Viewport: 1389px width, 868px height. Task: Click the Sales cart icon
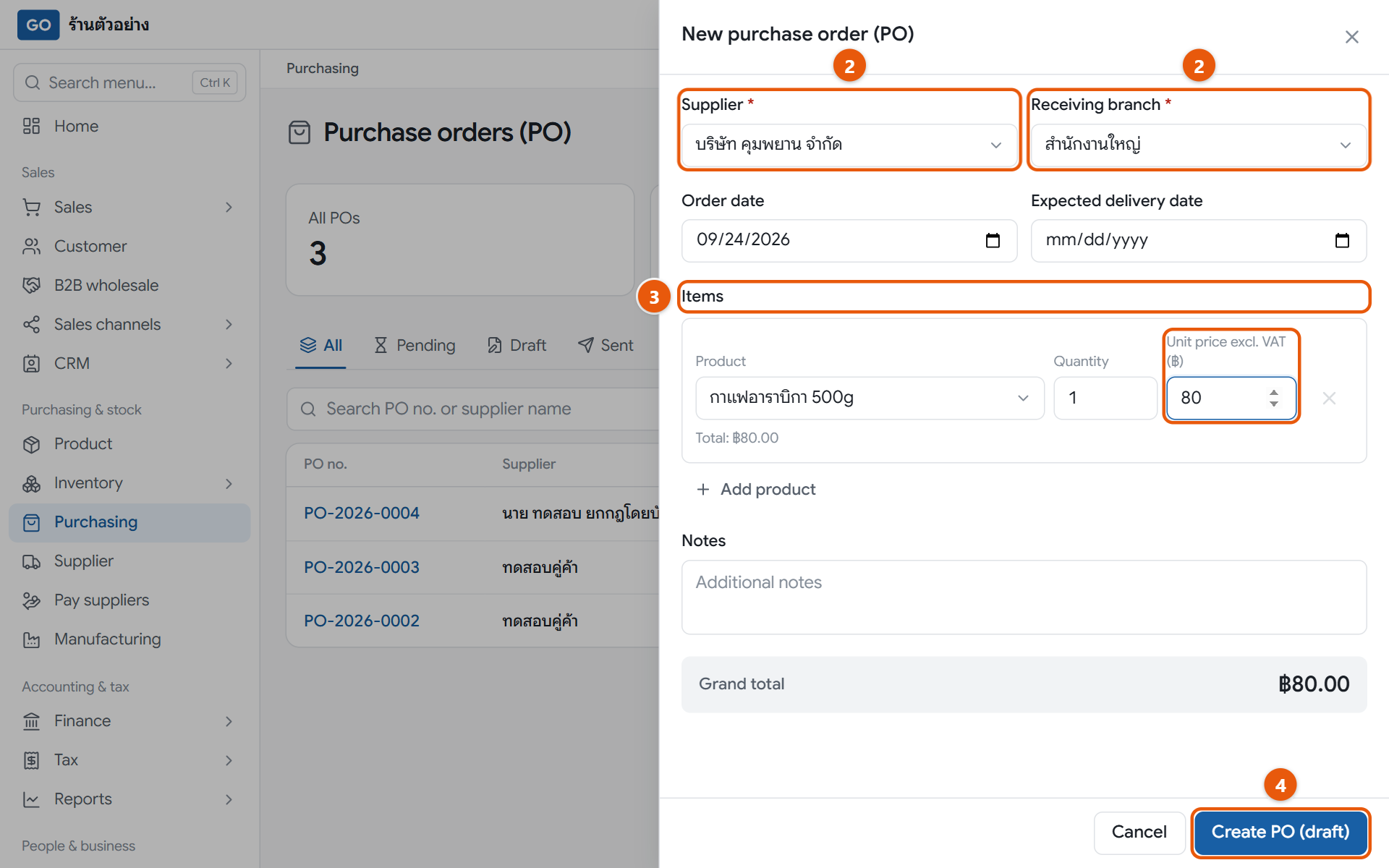coord(31,208)
